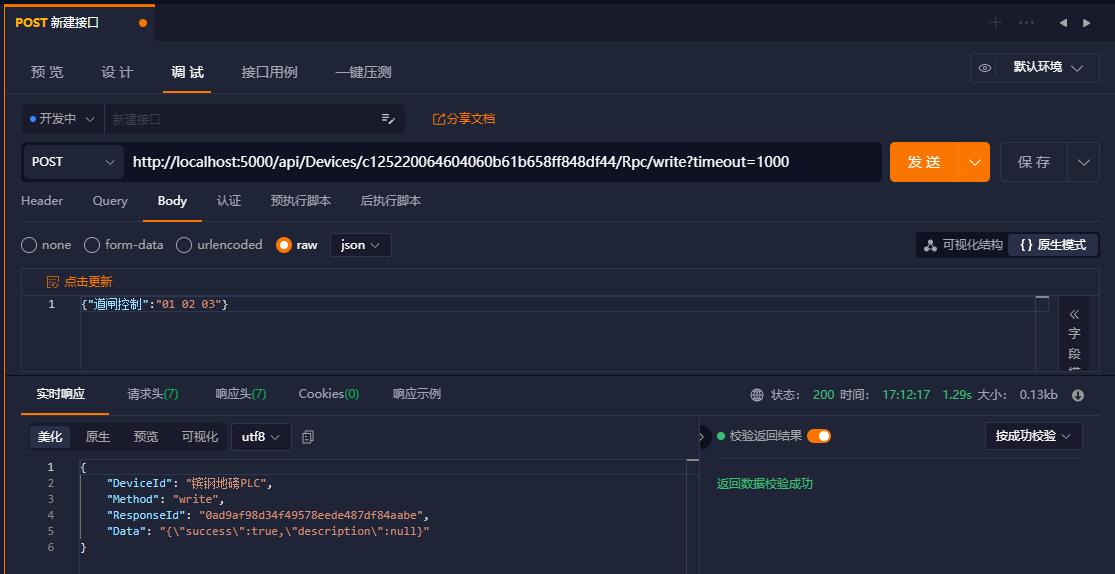
Task: Click the environment eye preview icon
Action: click(985, 68)
